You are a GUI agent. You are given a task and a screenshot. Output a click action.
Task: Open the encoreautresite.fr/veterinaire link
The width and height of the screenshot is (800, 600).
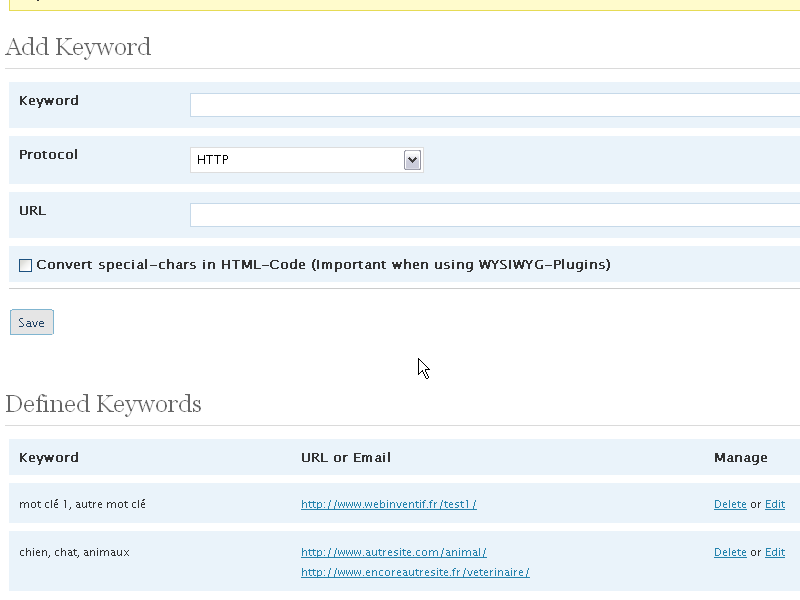point(415,572)
